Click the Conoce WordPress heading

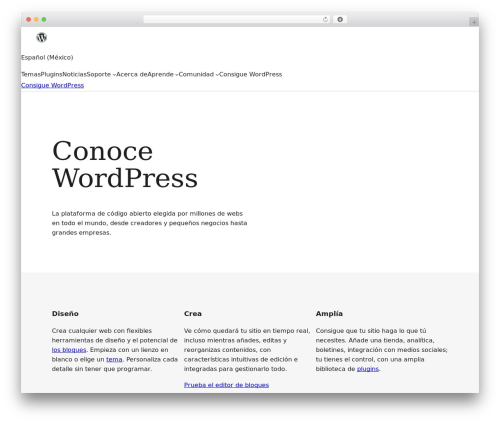(x=125, y=164)
